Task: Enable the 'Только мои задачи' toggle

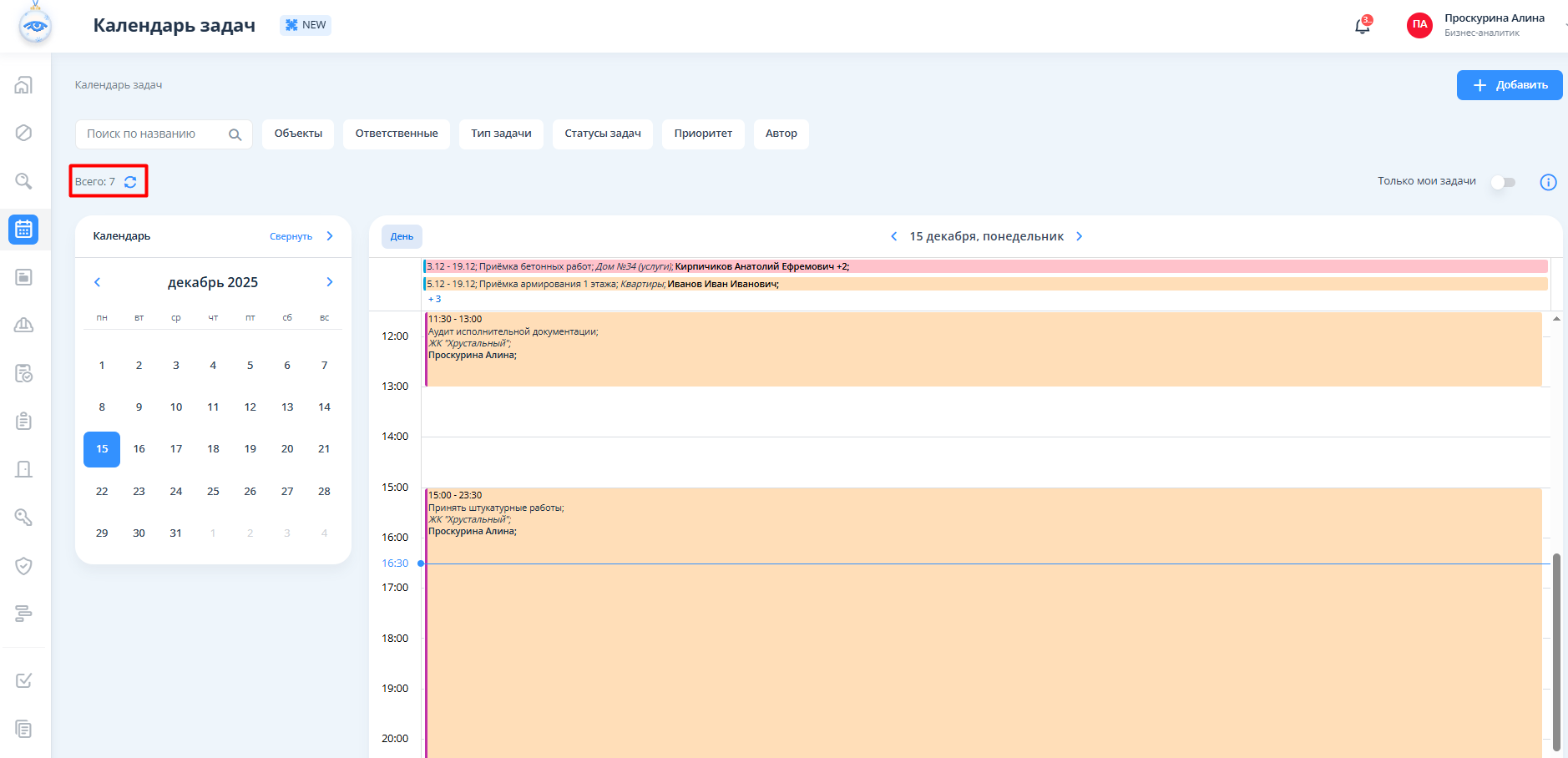Action: pos(1503,182)
